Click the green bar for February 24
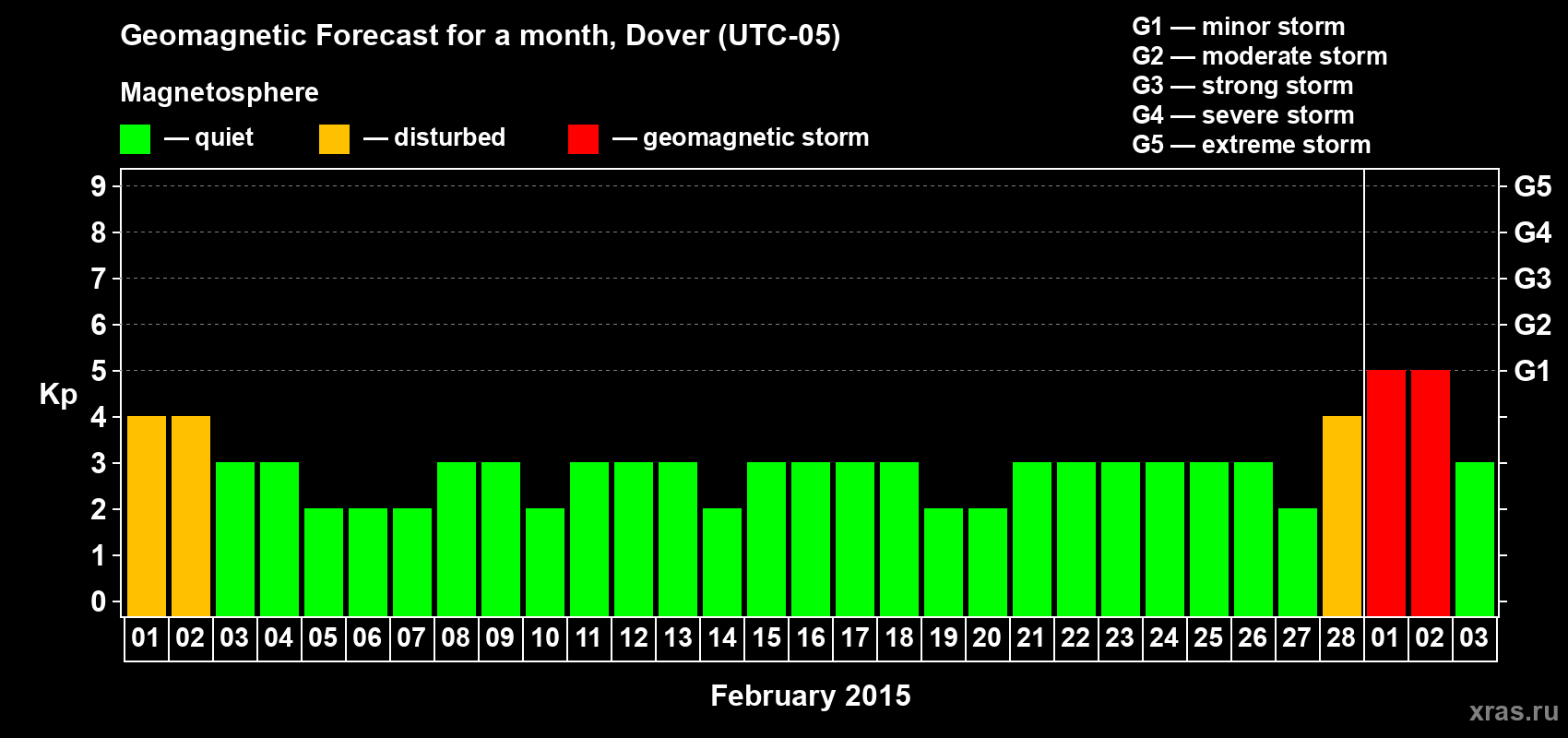The image size is (1568, 738). [1165, 540]
